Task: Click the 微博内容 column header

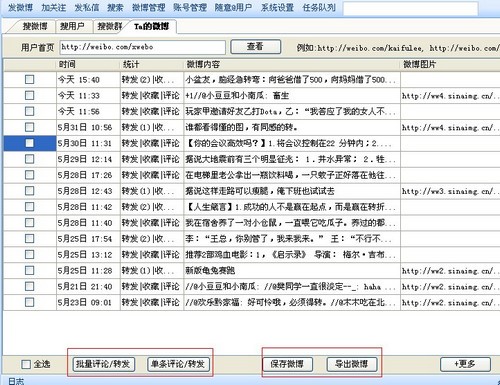Action: click(292, 64)
